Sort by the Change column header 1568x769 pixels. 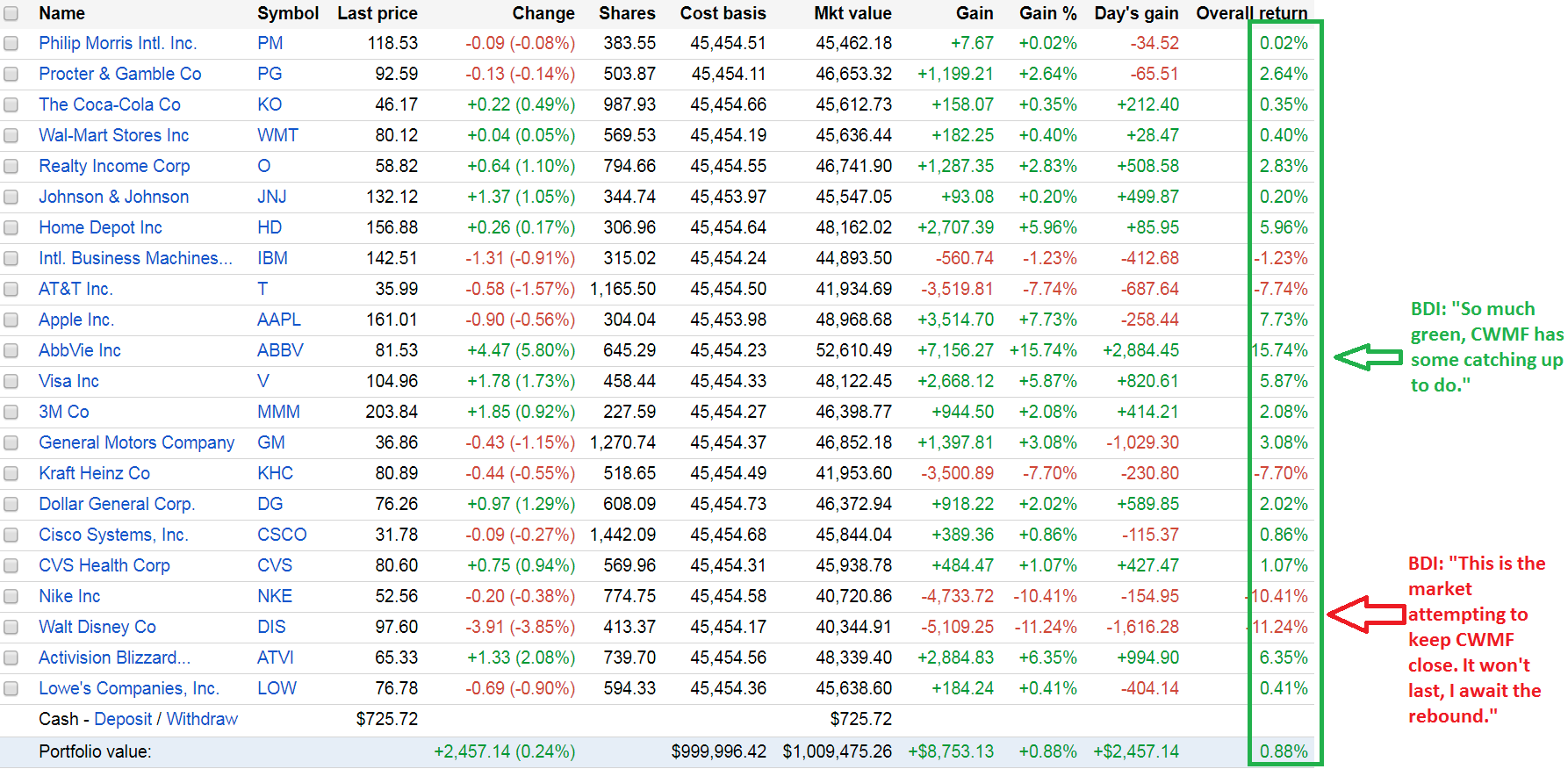543,13
